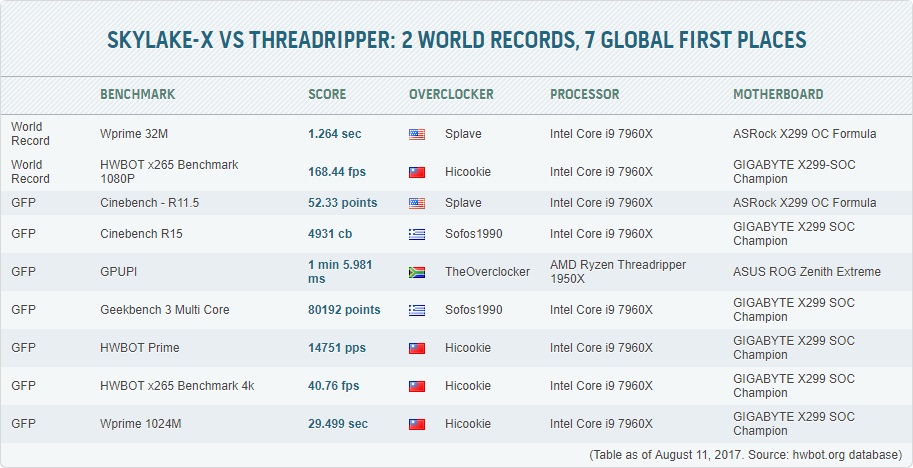The image size is (913, 468).
Task: Click Intel Core i9 7960X in HWBOT Prime row
Action: 601,348
